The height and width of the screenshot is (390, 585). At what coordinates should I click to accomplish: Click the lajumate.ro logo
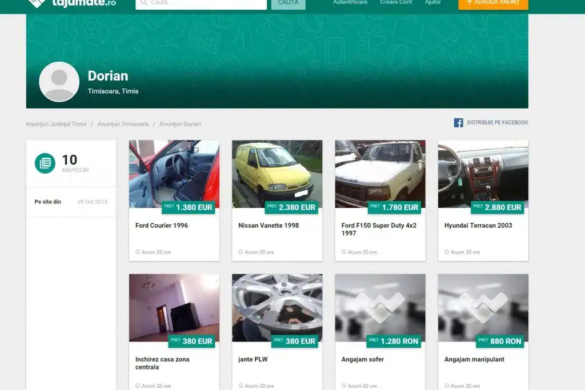tap(72, 3)
